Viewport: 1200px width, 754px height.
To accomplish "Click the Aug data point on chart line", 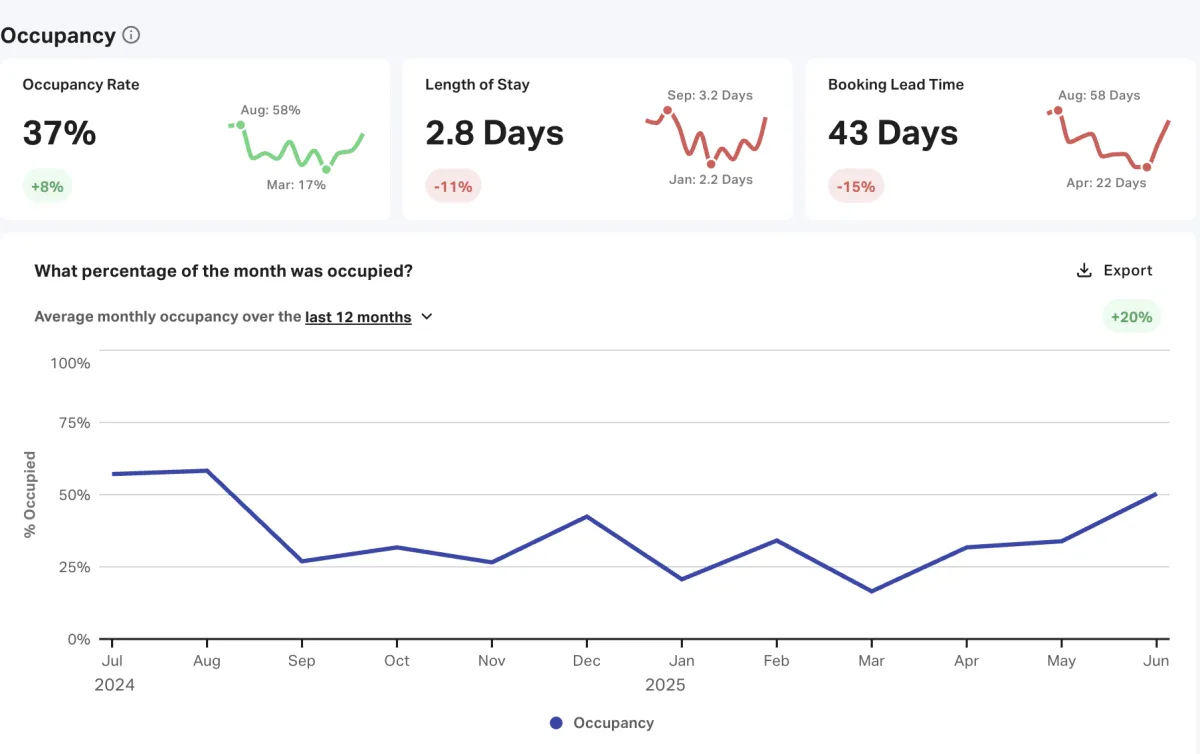I will [x=207, y=470].
